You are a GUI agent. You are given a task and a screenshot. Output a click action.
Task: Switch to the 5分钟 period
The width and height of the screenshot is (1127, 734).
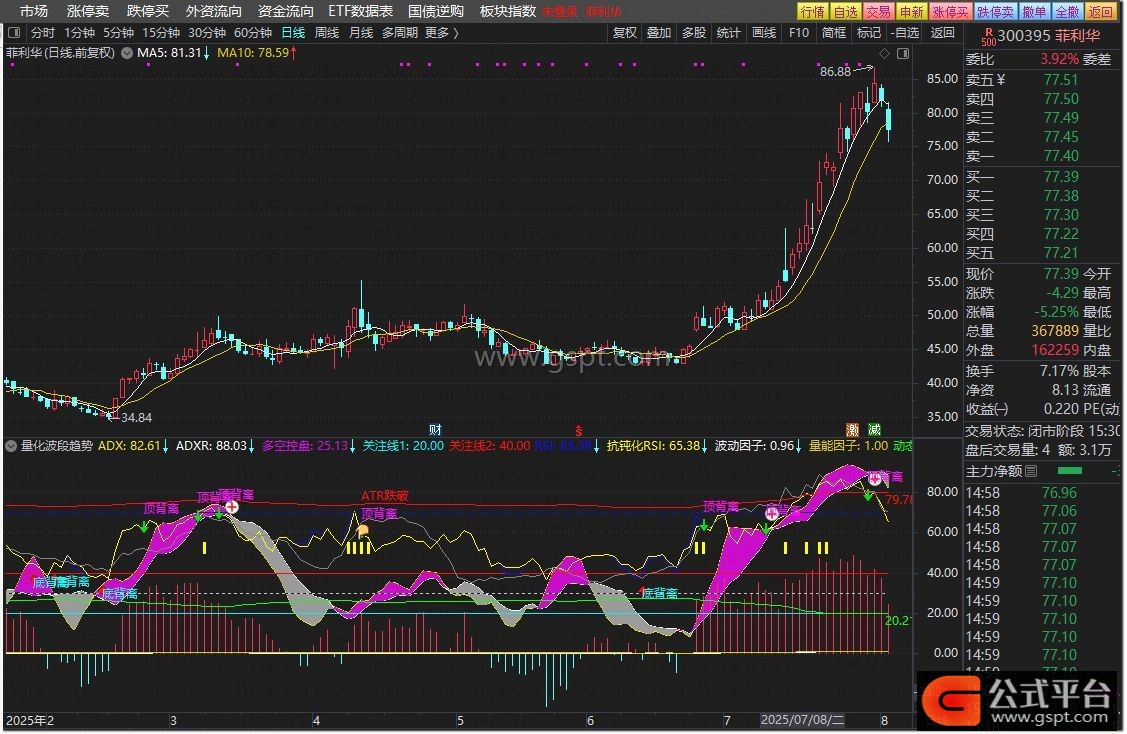tap(119, 32)
